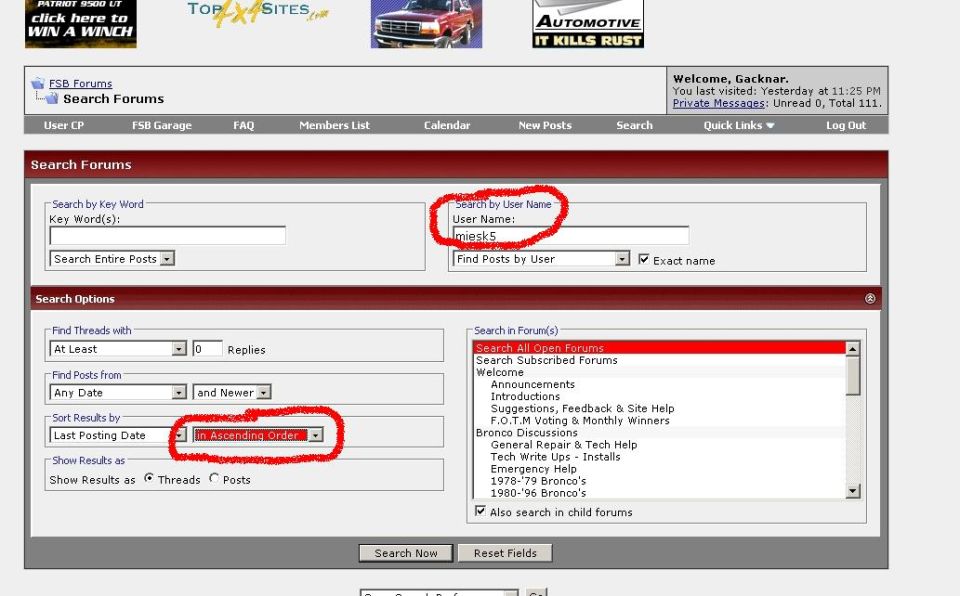This screenshot has width=960, height=596.
Task: Select 1980-'96 Bronco's forum
Action: pos(659,492)
